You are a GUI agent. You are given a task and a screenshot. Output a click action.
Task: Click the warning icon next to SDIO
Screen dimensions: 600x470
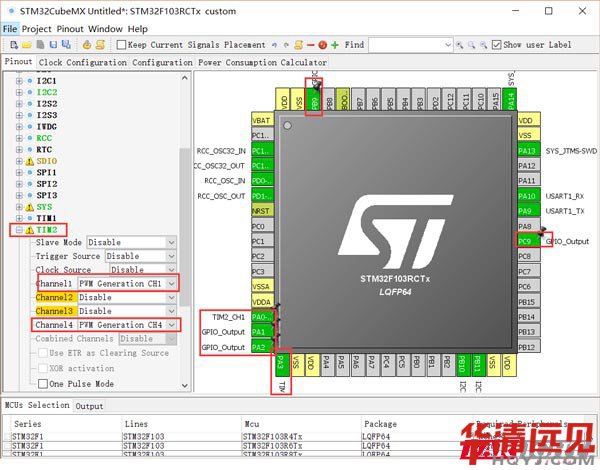(x=30, y=161)
